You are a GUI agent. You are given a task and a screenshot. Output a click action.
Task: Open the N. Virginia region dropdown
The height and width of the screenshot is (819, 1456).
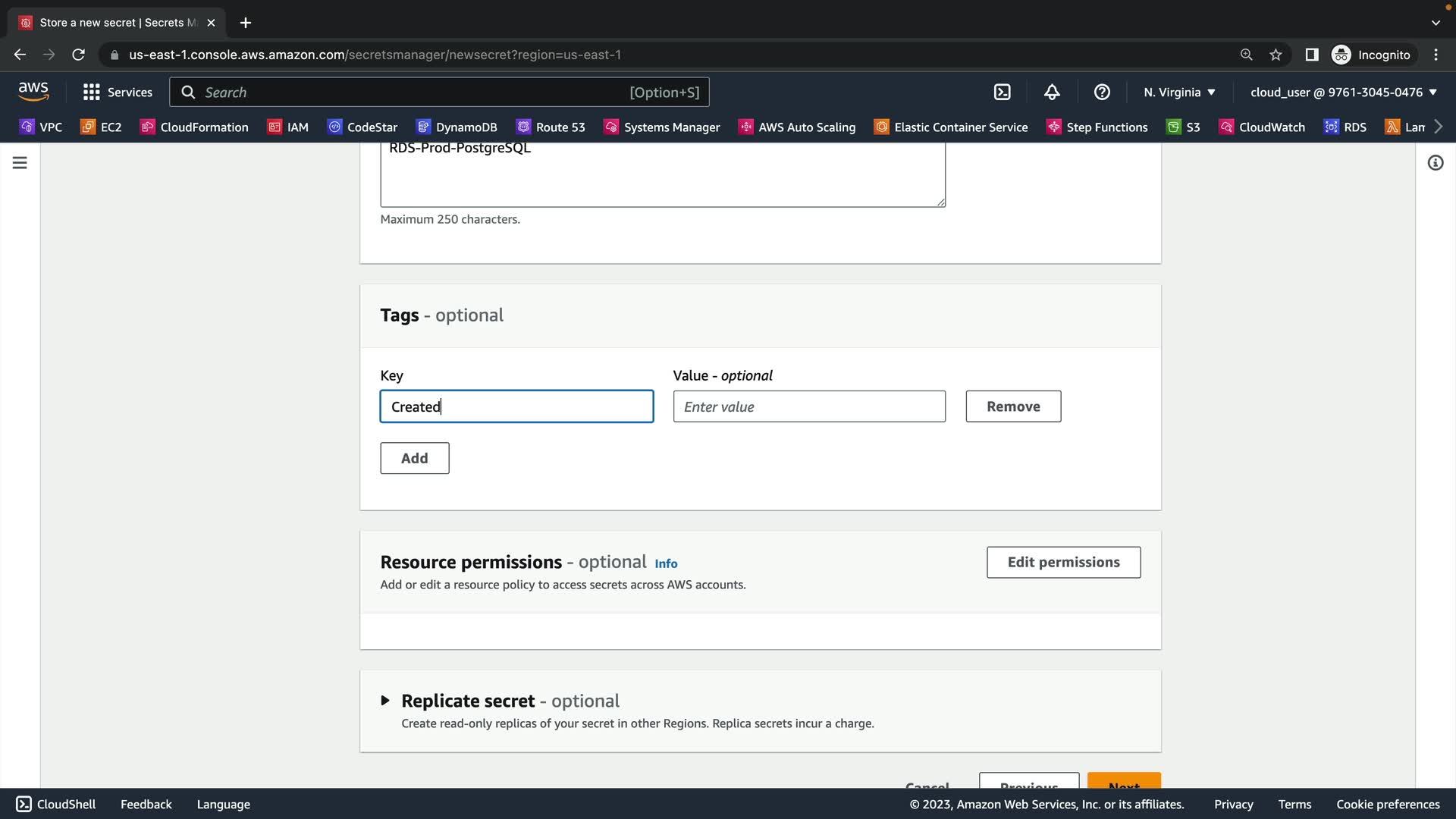[x=1179, y=92]
